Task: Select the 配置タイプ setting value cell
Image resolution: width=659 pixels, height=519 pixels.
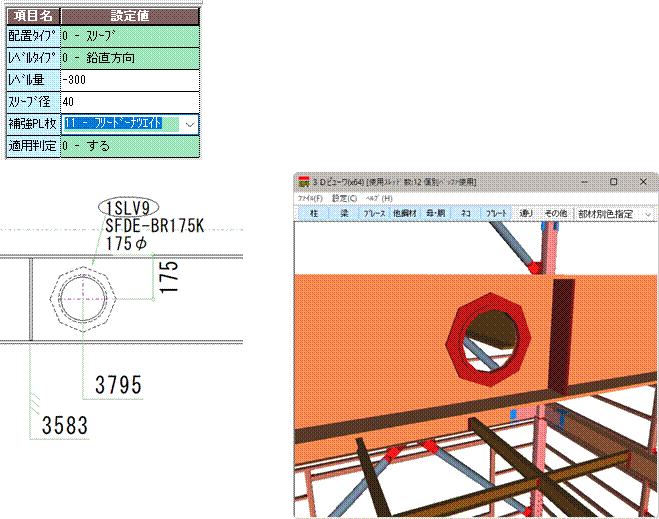Action: click(129, 36)
